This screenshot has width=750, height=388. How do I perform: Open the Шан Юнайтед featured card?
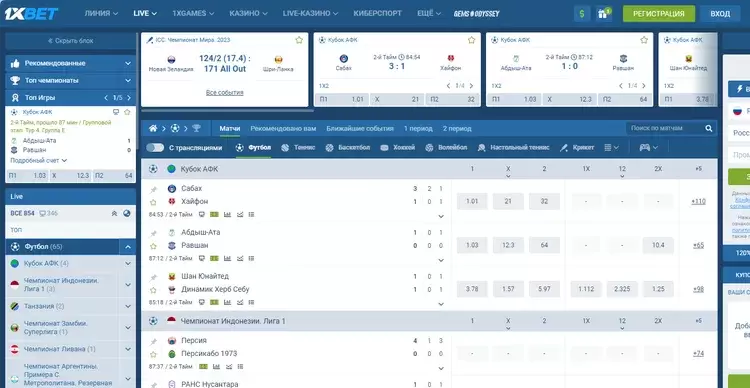(x=688, y=69)
